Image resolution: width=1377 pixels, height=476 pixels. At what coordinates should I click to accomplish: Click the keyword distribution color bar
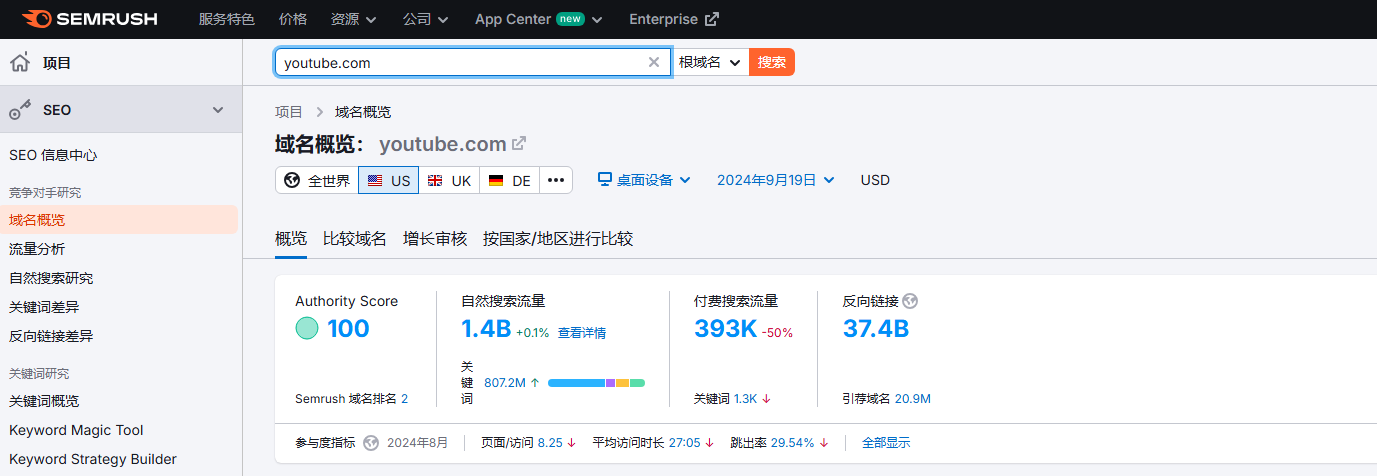[596, 382]
